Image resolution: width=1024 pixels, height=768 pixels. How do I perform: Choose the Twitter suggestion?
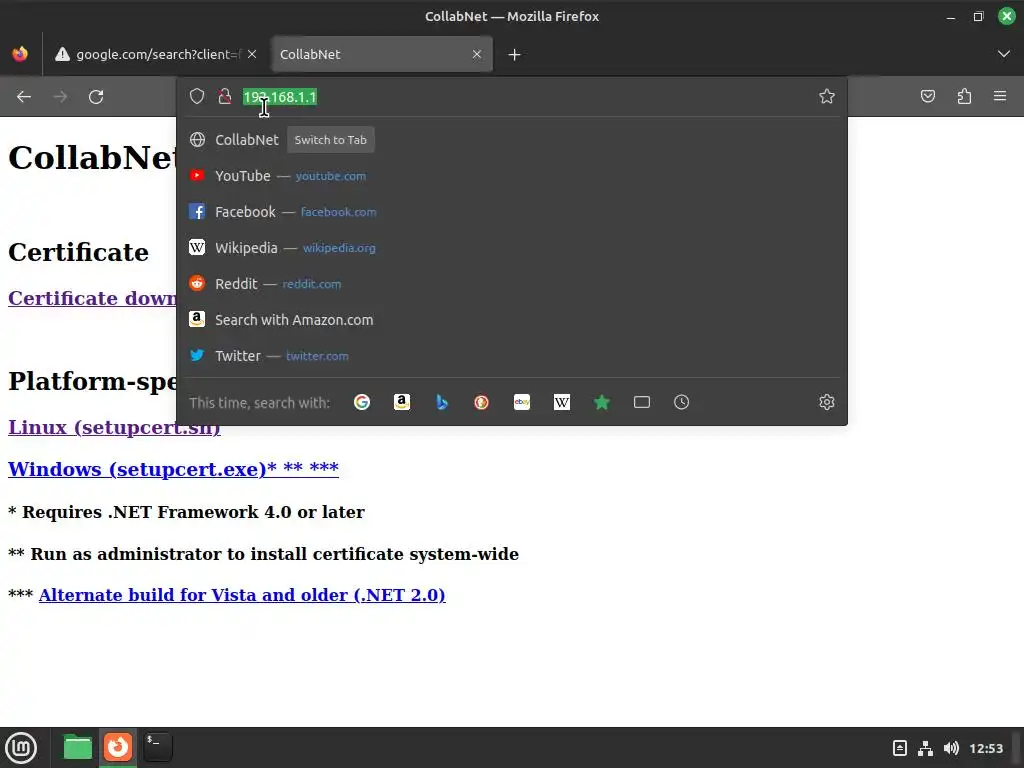pyautogui.click(x=512, y=355)
